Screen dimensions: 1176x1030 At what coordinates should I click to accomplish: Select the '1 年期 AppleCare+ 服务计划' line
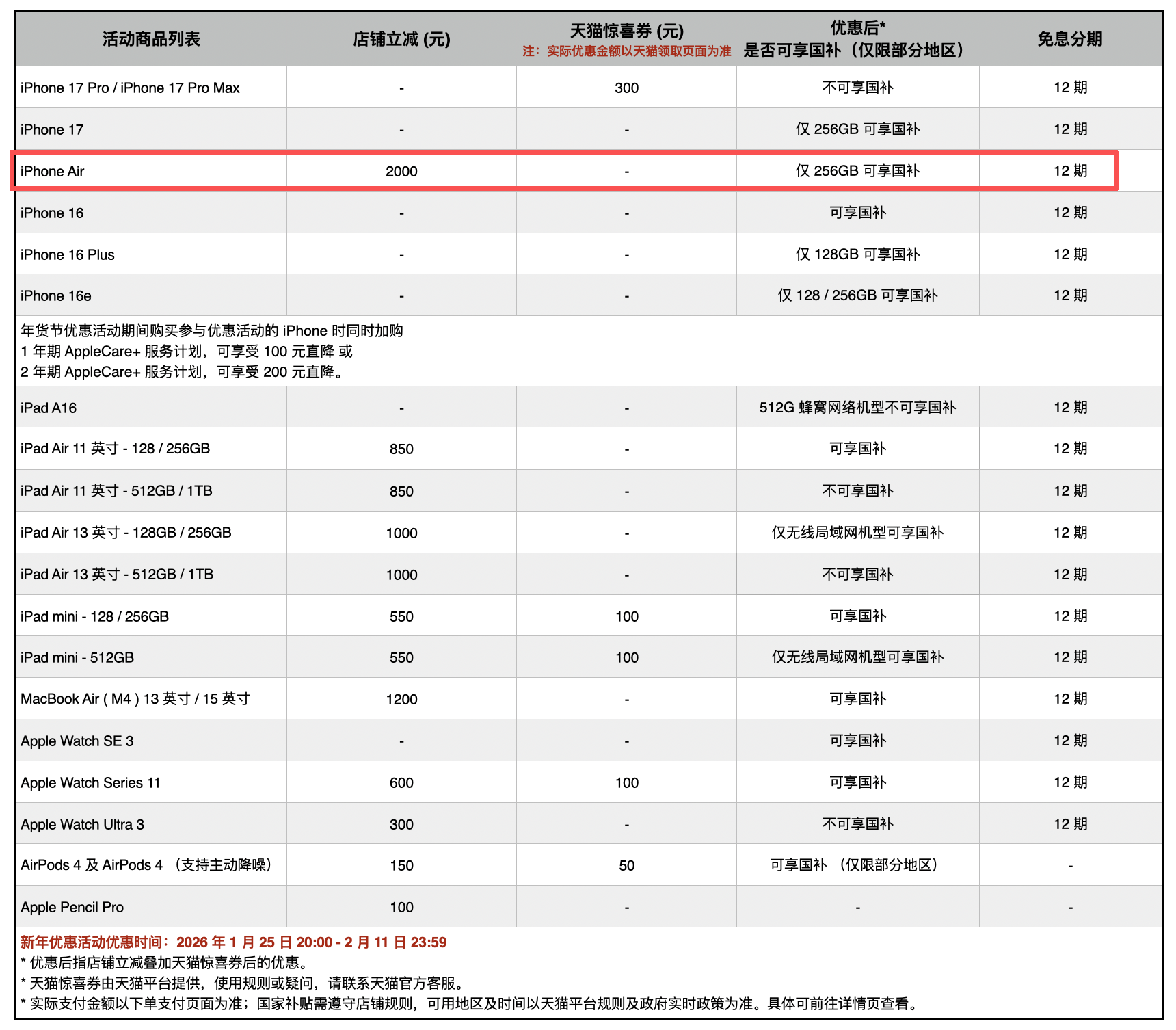(187, 352)
